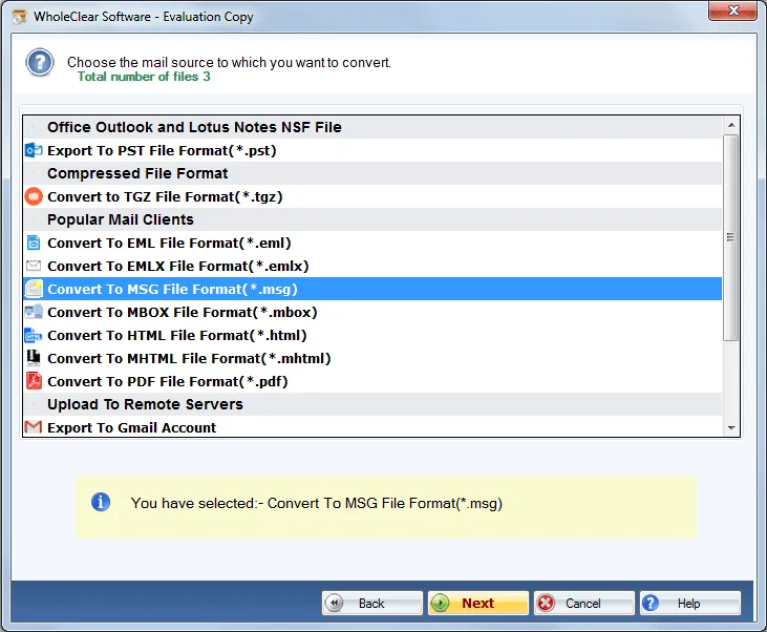Screen dimensions: 767x632
Task: Click the orange TGZ format icon
Action: pyautogui.click(x=33, y=197)
